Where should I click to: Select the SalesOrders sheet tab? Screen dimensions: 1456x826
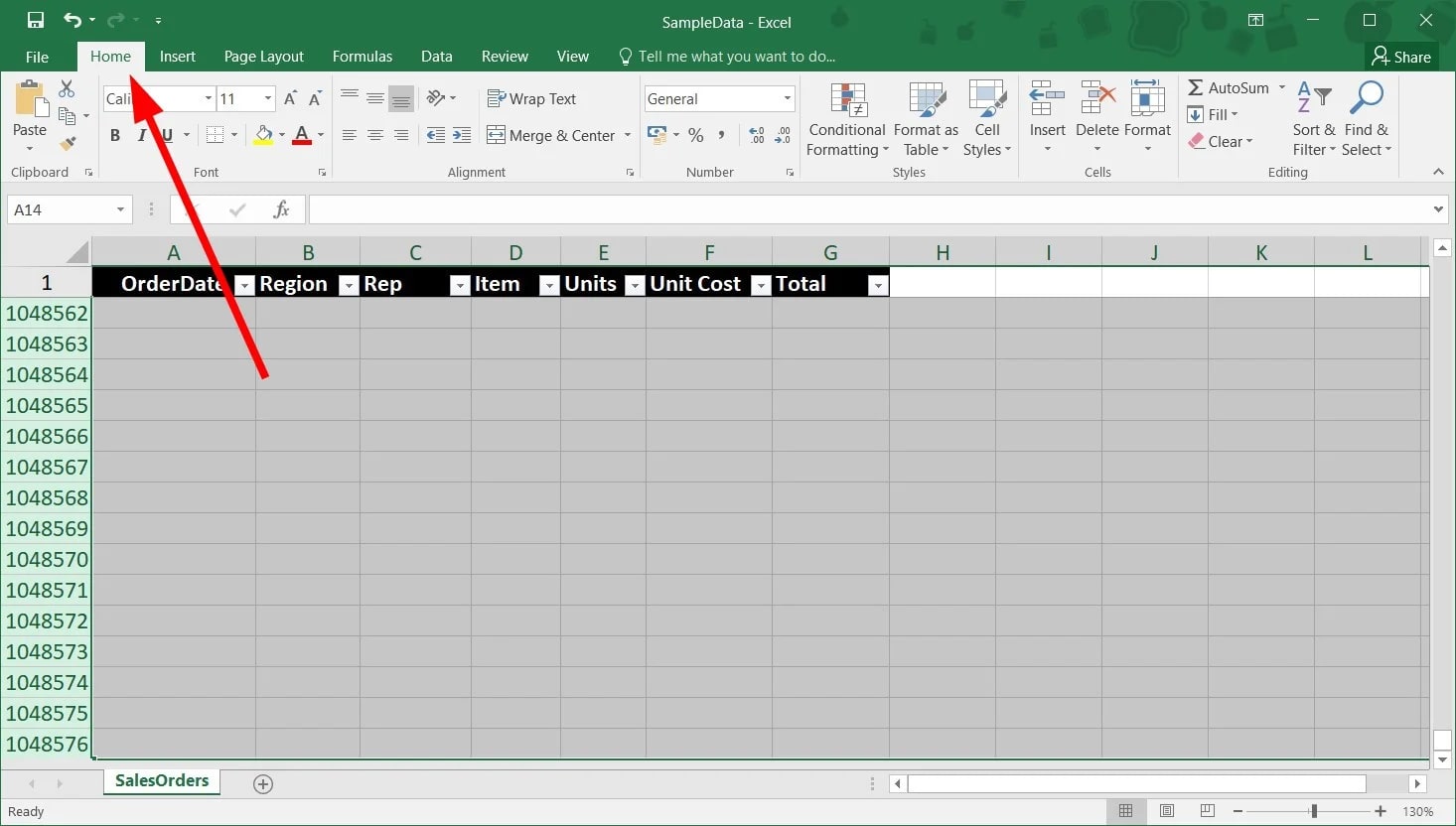(x=161, y=781)
